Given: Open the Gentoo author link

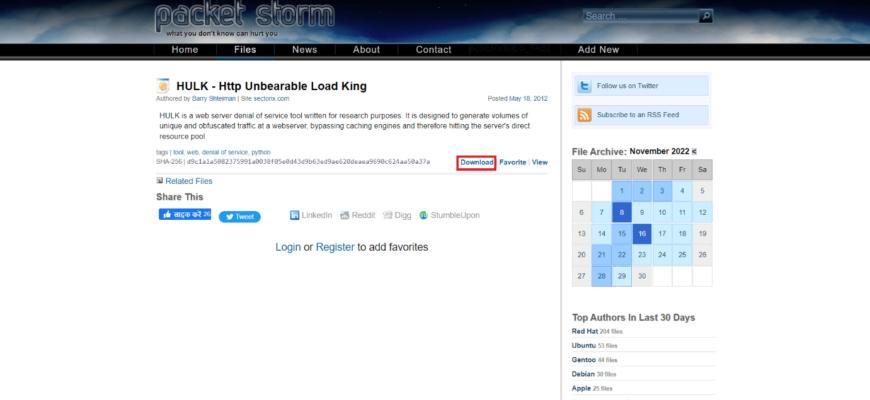Looking at the screenshot, I should (x=584, y=360).
